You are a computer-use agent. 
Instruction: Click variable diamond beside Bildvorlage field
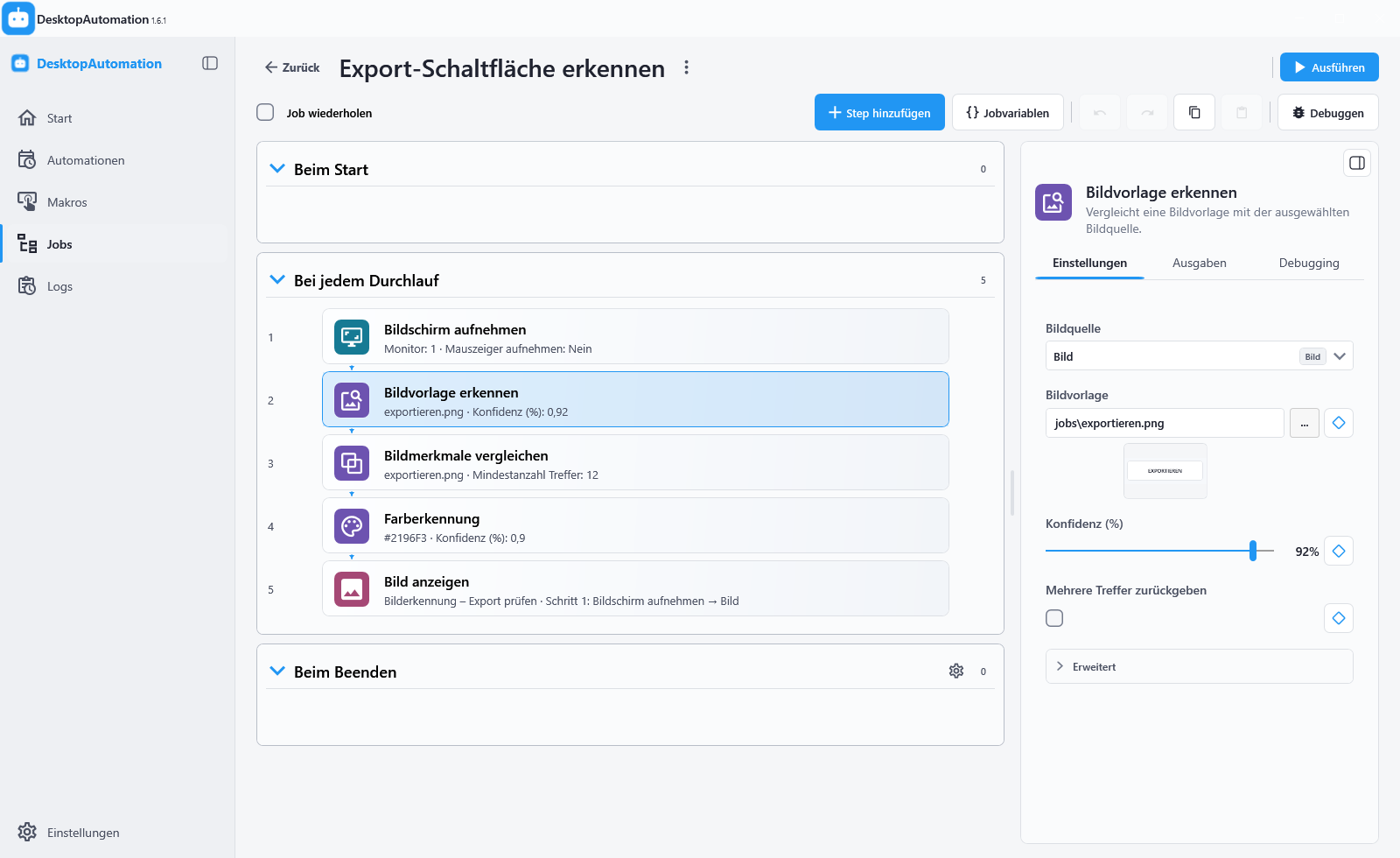pos(1339,423)
